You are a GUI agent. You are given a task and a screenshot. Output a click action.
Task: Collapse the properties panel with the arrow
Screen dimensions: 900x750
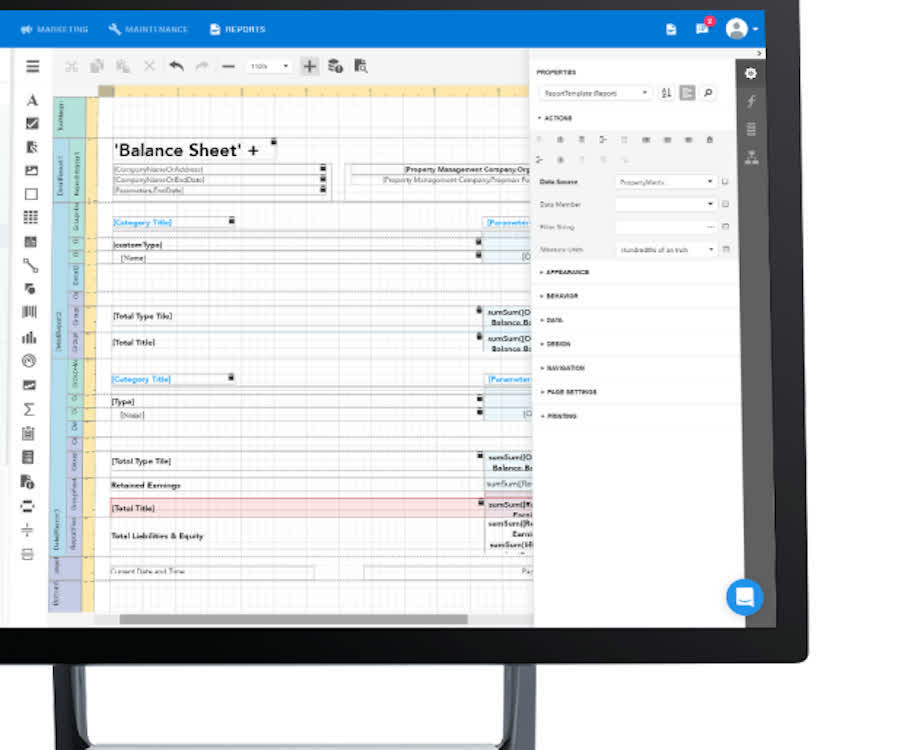(759, 53)
